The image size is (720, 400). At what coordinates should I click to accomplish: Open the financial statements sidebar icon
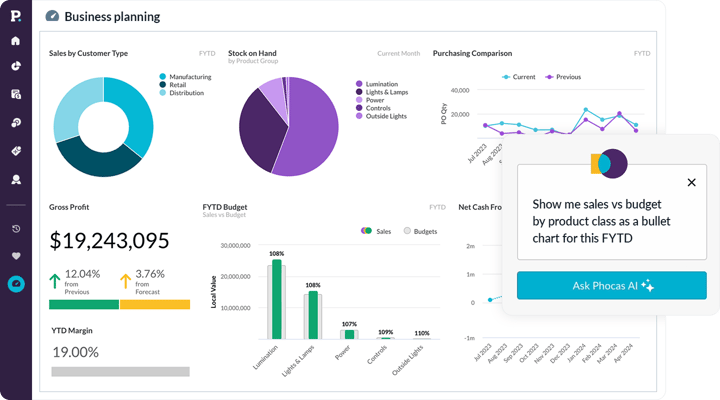[16, 94]
